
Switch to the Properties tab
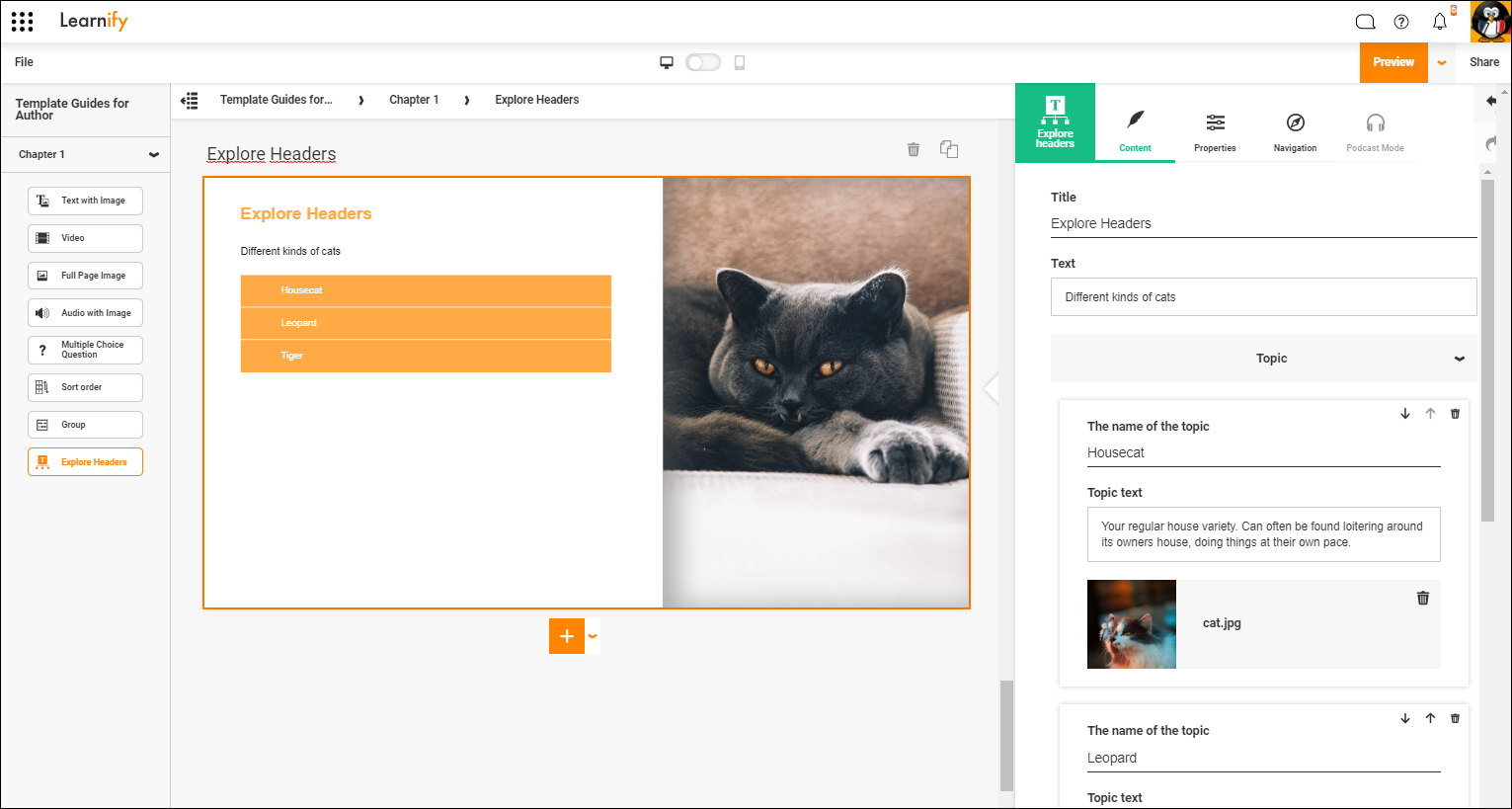1215,131
